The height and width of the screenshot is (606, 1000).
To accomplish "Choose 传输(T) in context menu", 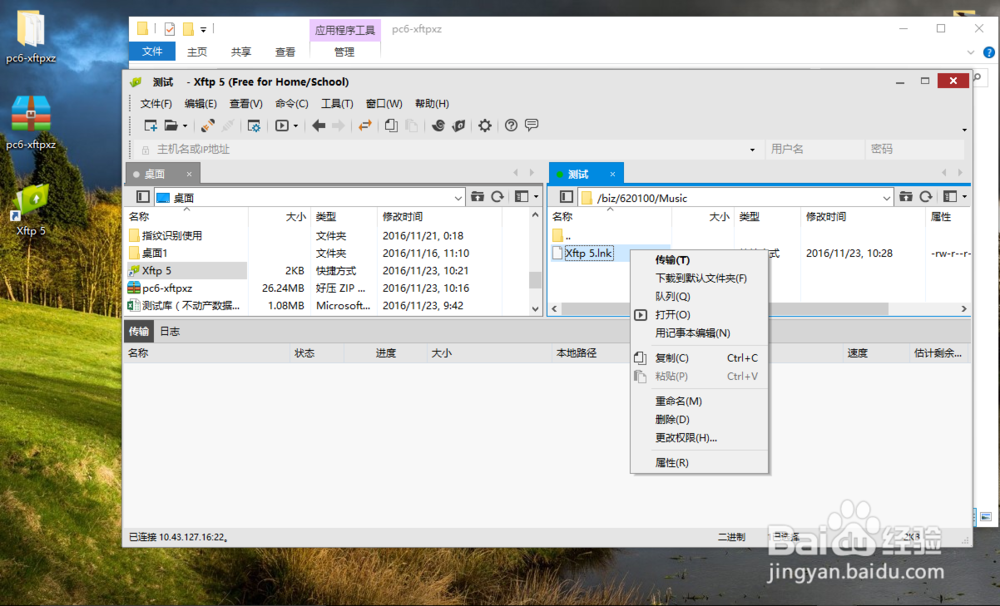I will pos(699,260).
